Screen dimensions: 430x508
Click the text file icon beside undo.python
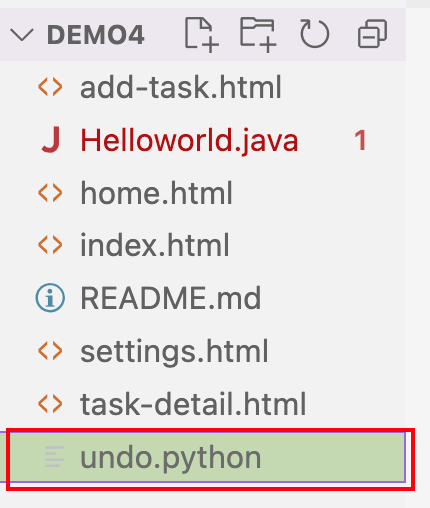(x=54, y=457)
